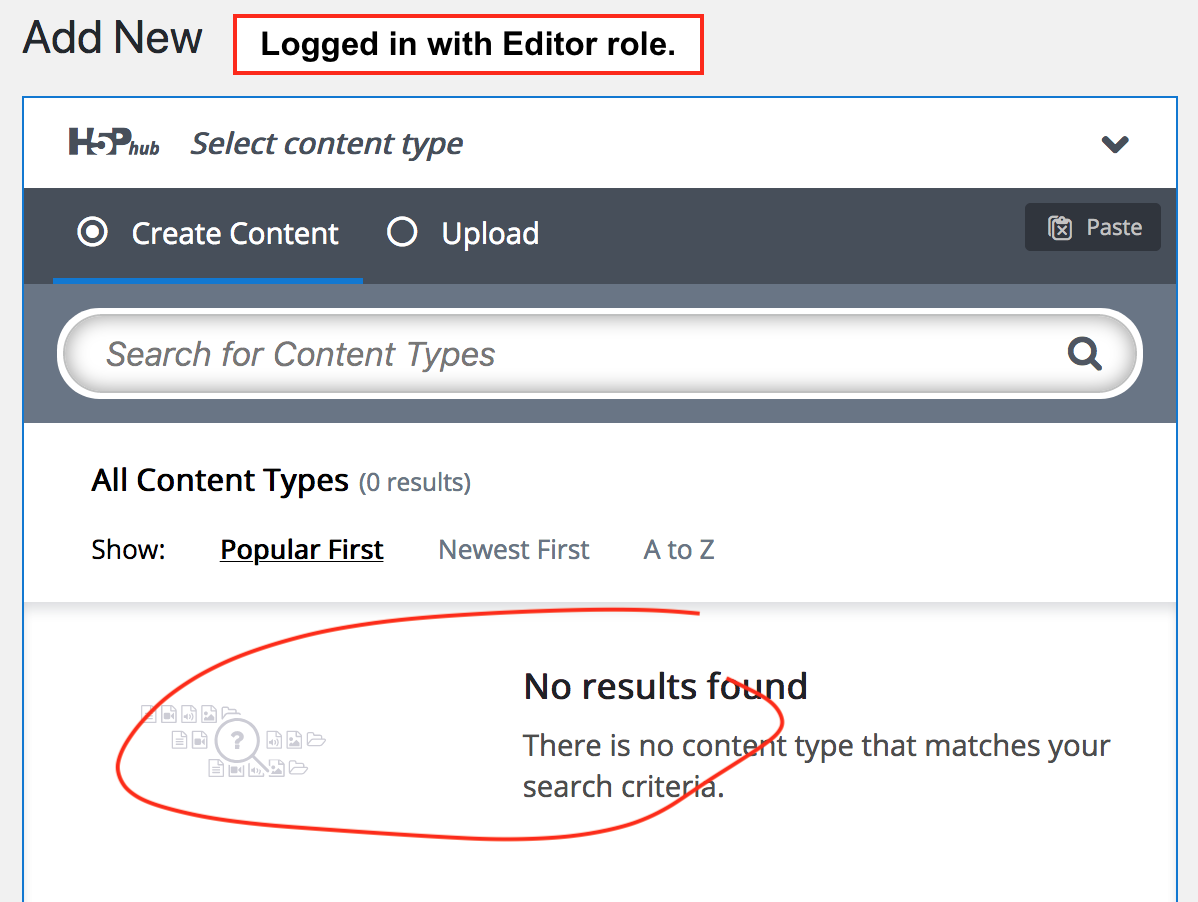This screenshot has height=902, width=1198.
Task: Switch to the Upload tab label
Action: [x=491, y=234]
